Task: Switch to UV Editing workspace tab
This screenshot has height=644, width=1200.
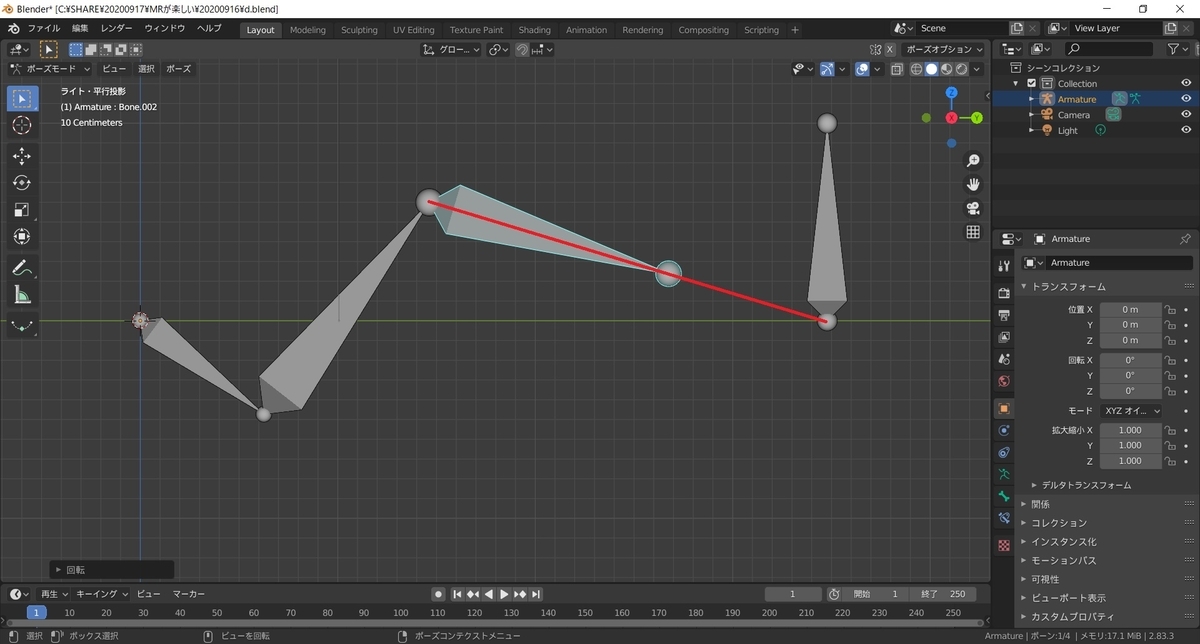Action: click(x=414, y=30)
